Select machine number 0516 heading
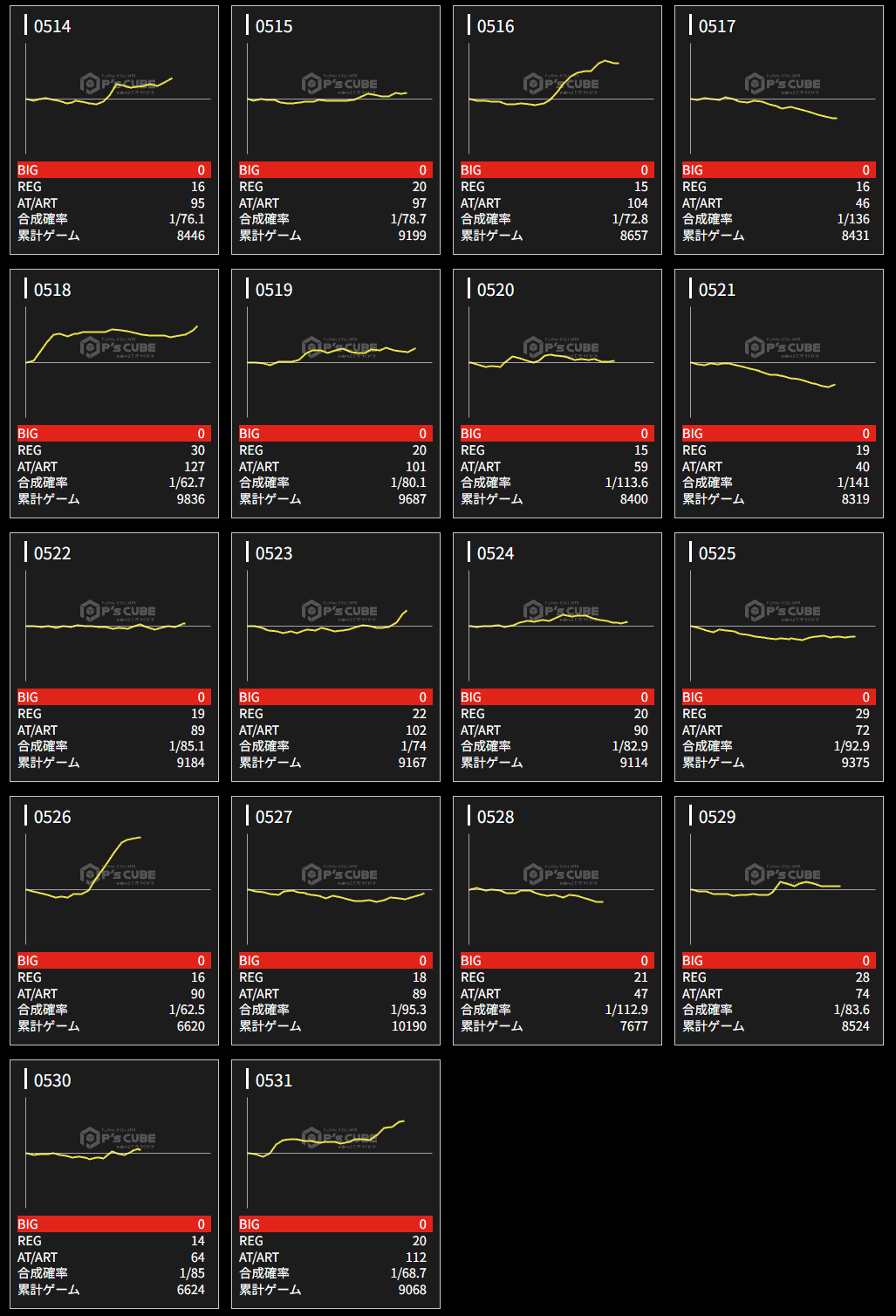The height and width of the screenshot is (1316, 896). (x=496, y=26)
